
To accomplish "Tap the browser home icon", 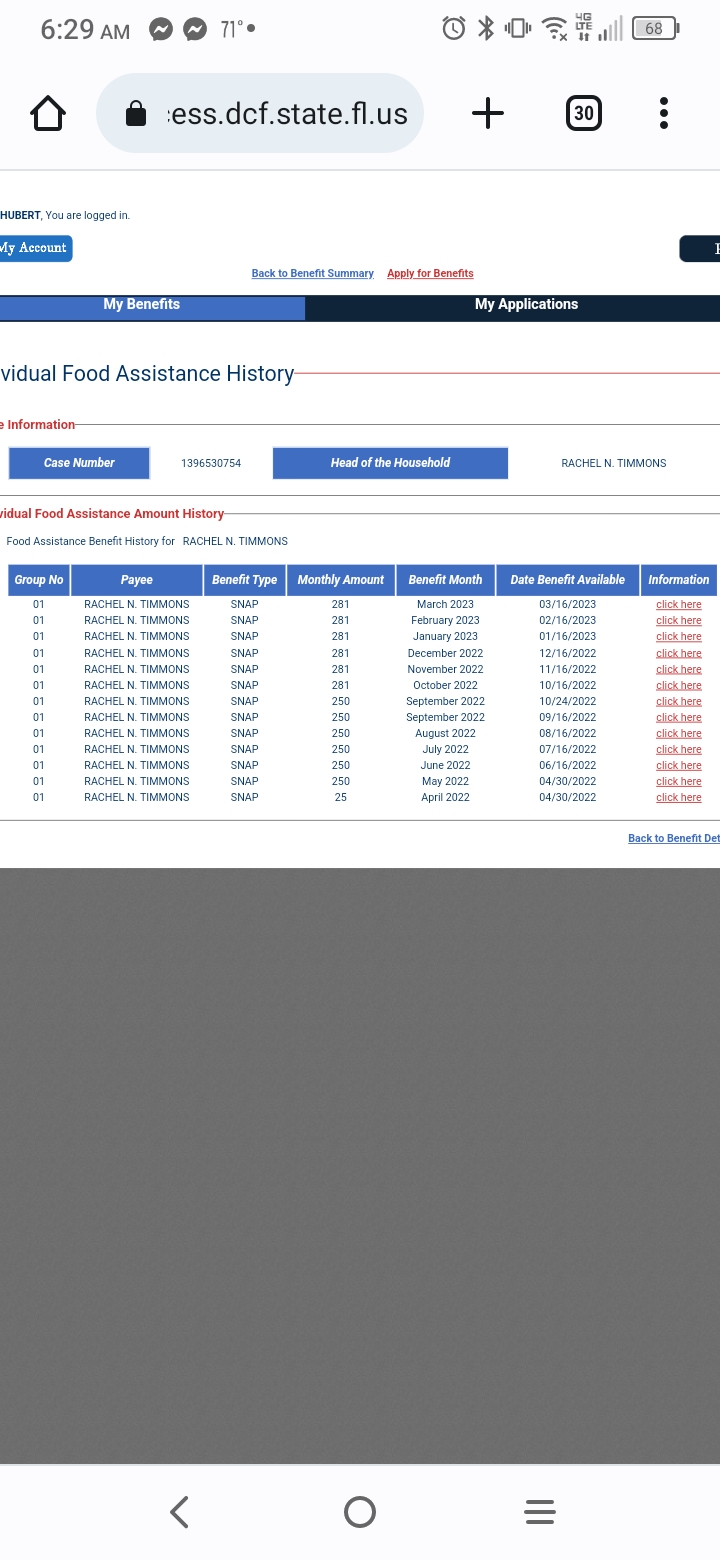I will [48, 113].
